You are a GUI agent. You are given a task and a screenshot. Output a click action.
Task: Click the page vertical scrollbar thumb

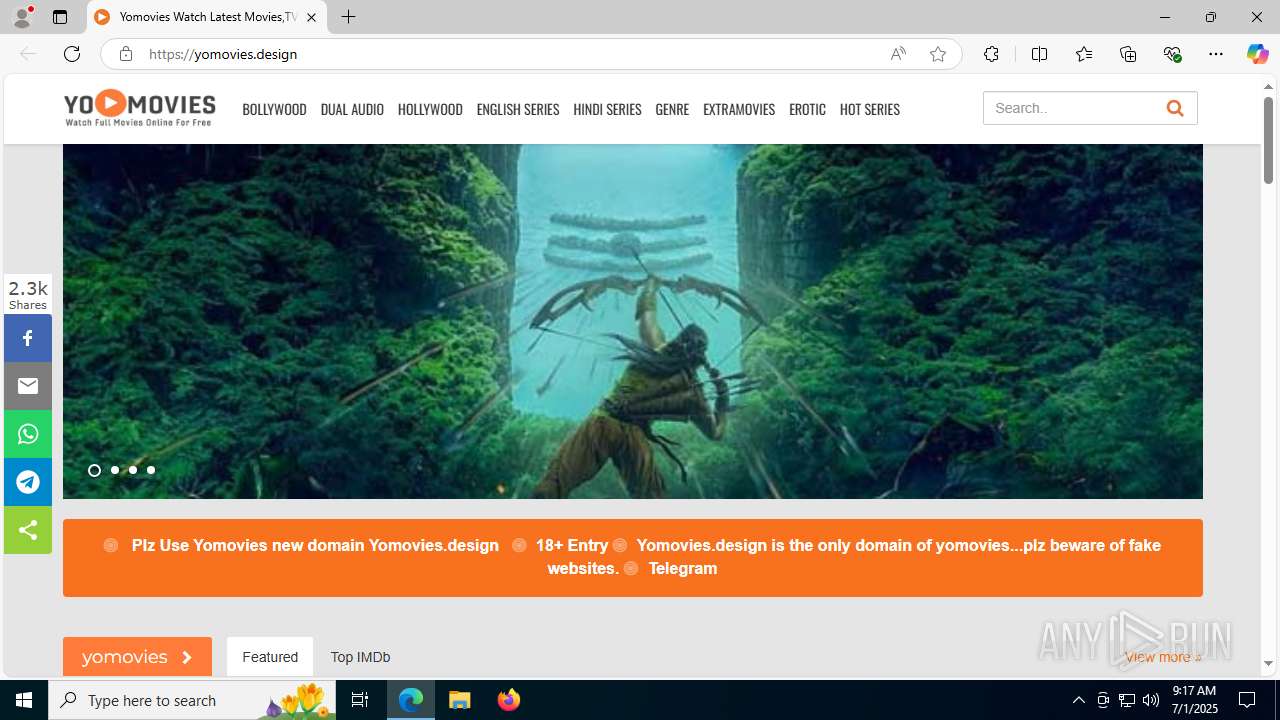coord(1268,140)
